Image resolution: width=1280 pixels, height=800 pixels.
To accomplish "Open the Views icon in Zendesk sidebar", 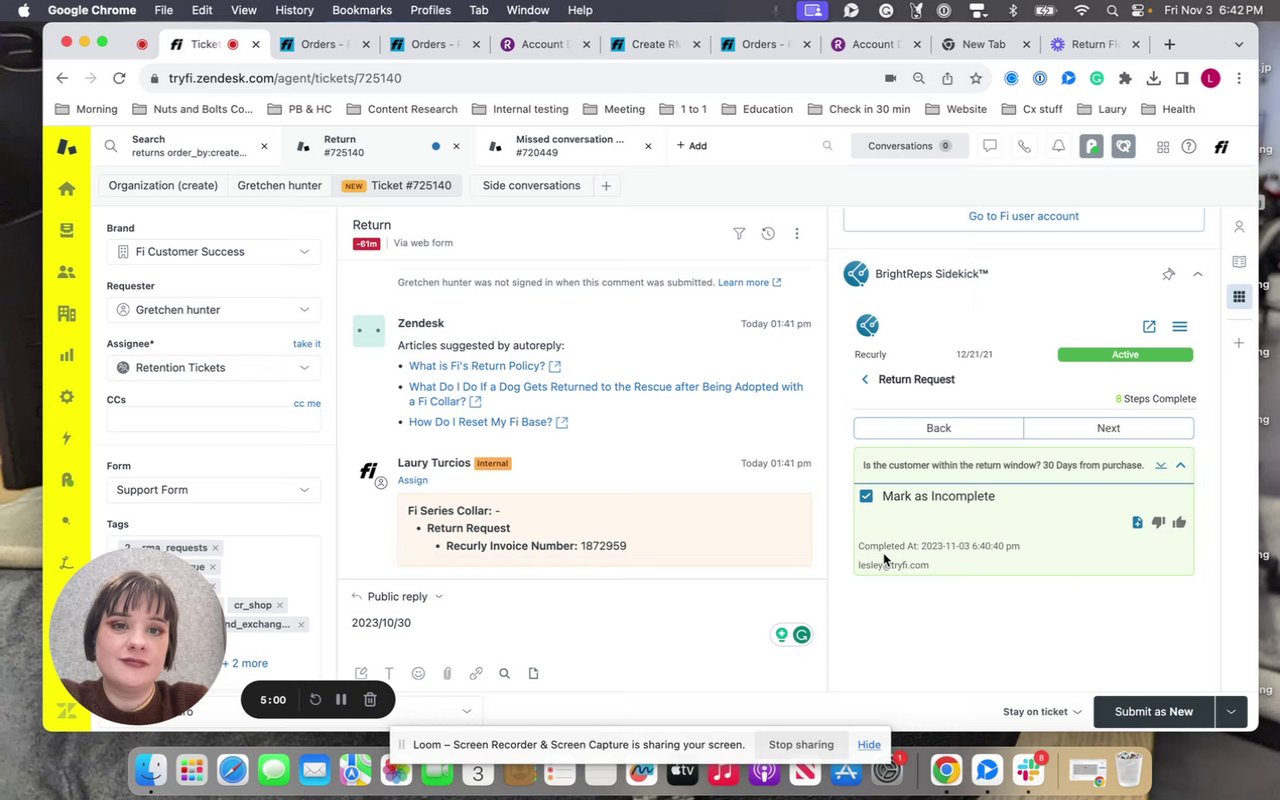I will [x=67, y=230].
